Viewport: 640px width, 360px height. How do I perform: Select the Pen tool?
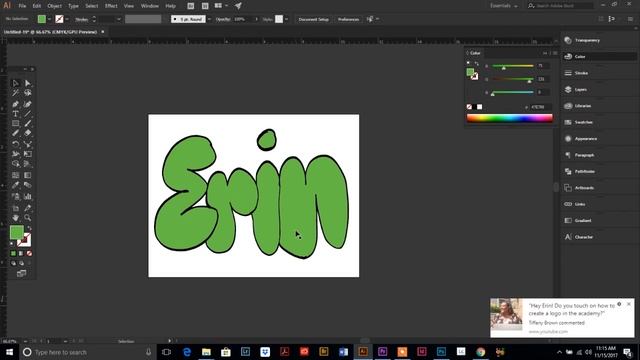(16, 104)
